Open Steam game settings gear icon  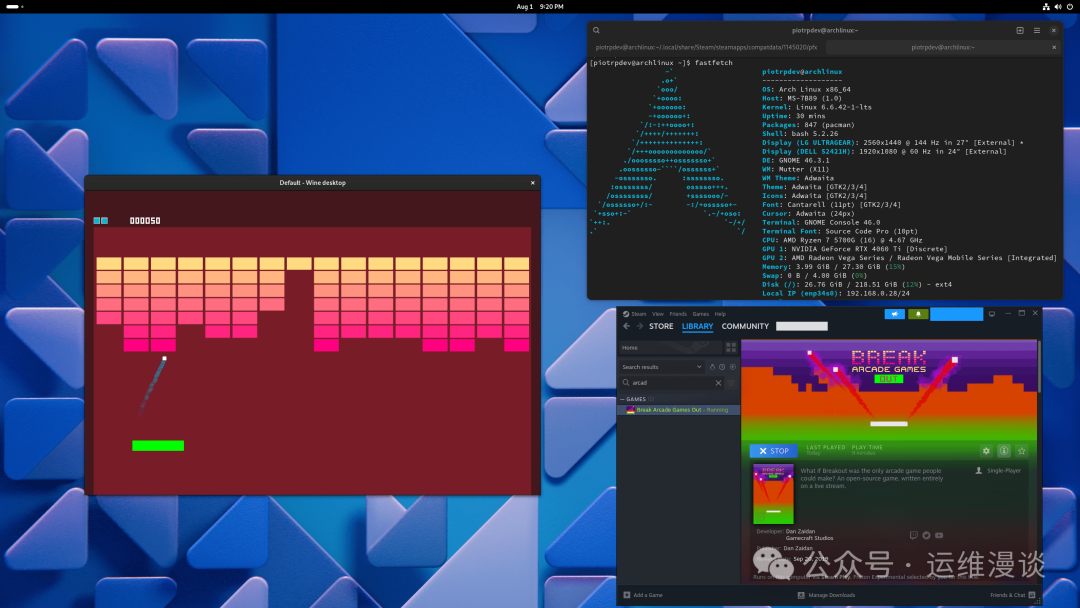(x=986, y=451)
